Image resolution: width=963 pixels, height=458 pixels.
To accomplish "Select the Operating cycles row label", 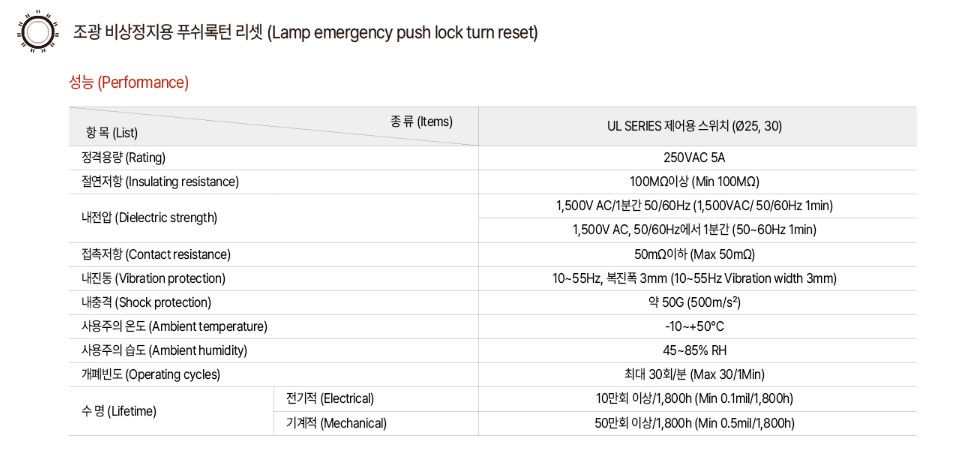I will 150,375.
